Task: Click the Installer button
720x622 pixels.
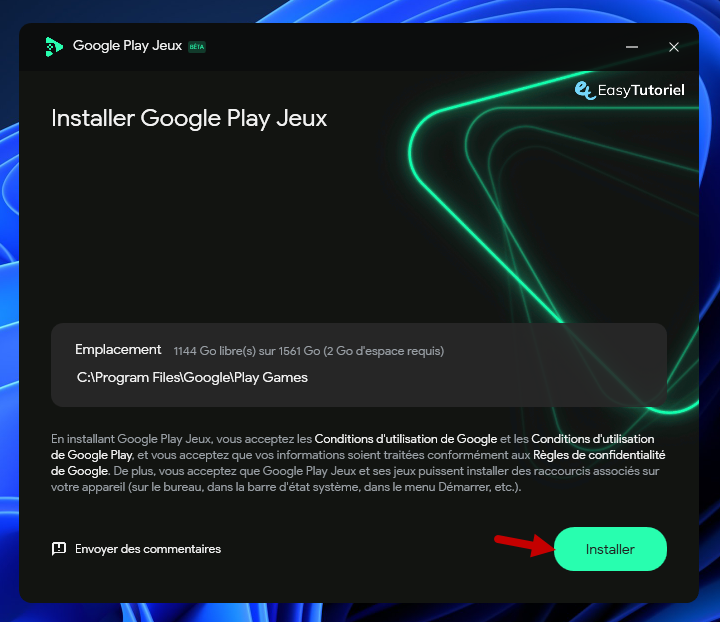Action: point(610,549)
